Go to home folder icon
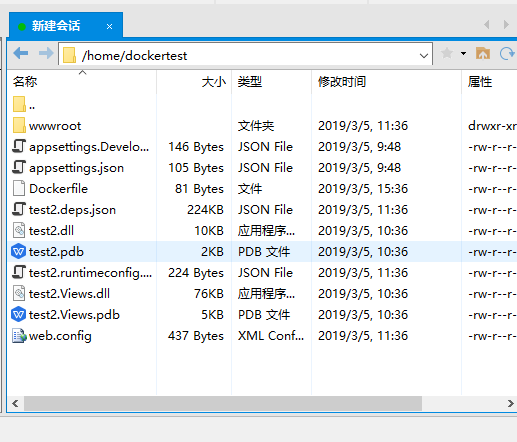 483,53
